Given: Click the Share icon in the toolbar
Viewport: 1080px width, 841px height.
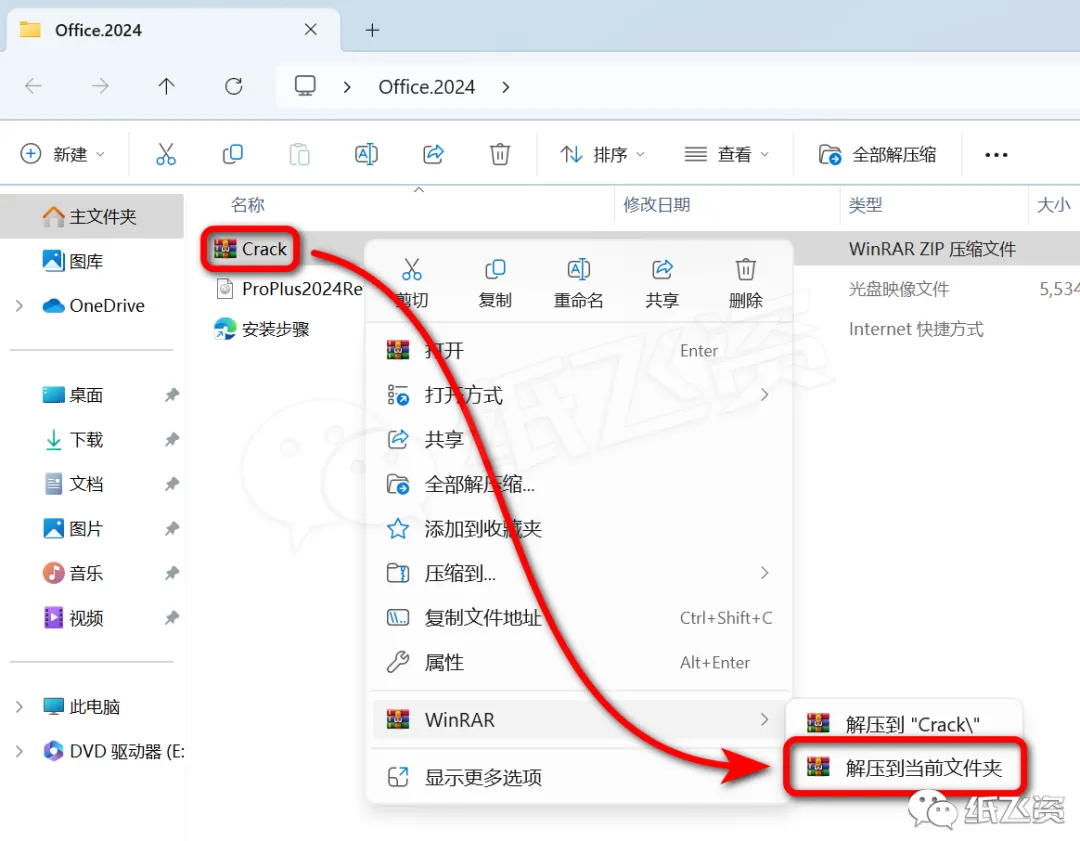Looking at the screenshot, I should (433, 154).
